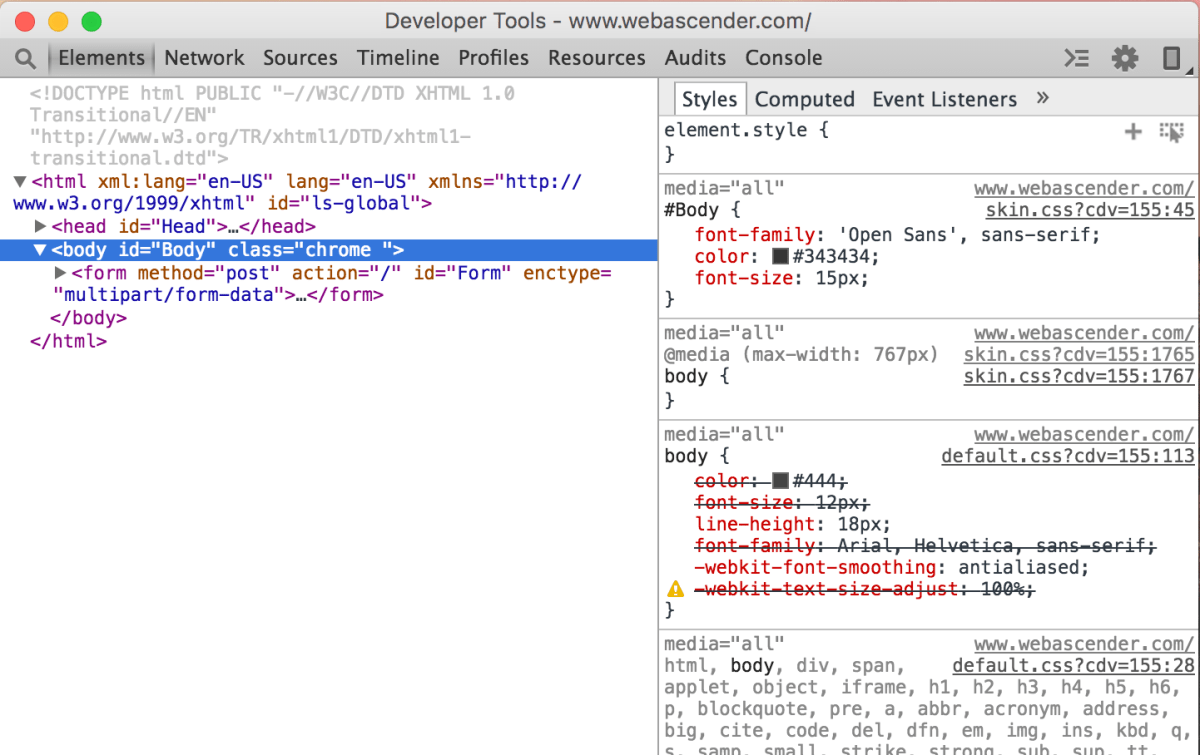This screenshot has width=1200, height=755.
Task: Click the magnifier inspect element icon
Action: (25, 58)
